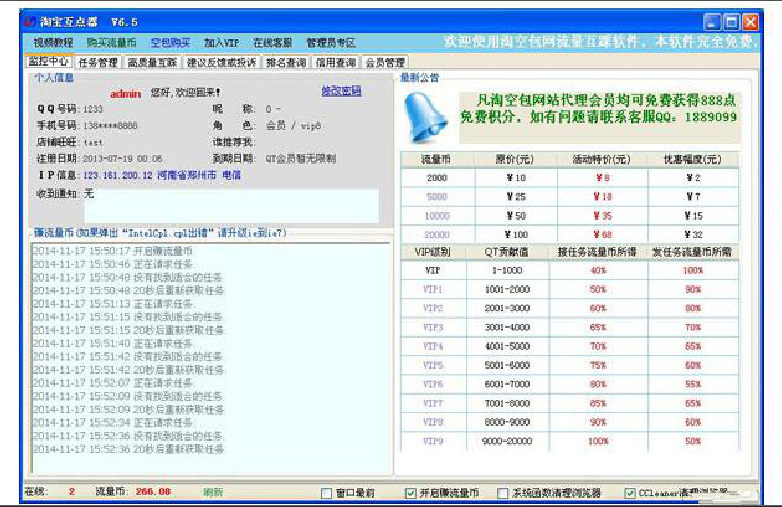Select the VIP2 level row
The height and width of the screenshot is (507, 782).
point(570,309)
